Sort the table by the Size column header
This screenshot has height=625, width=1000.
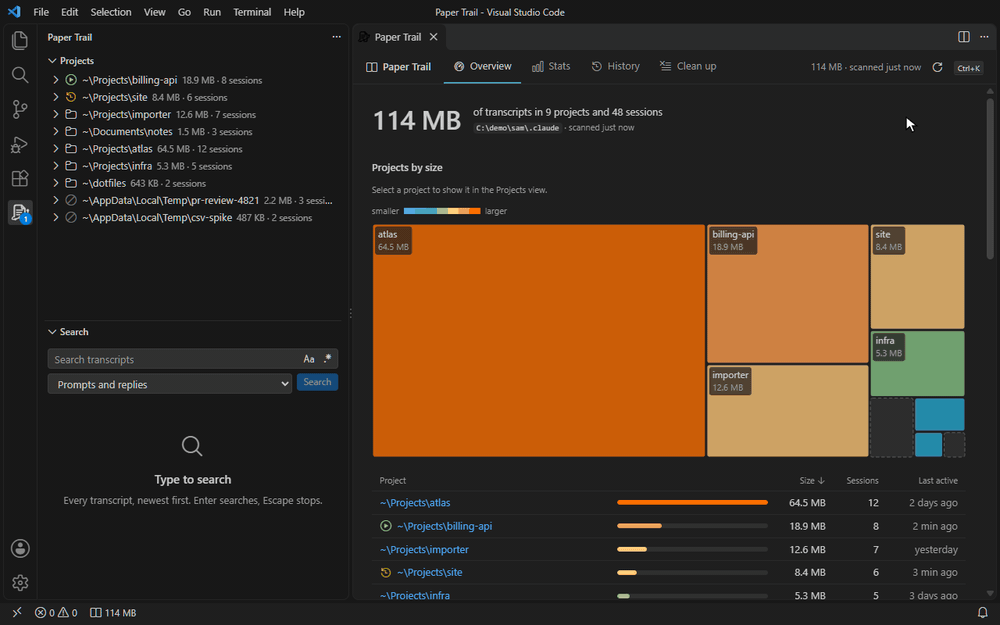pos(812,480)
